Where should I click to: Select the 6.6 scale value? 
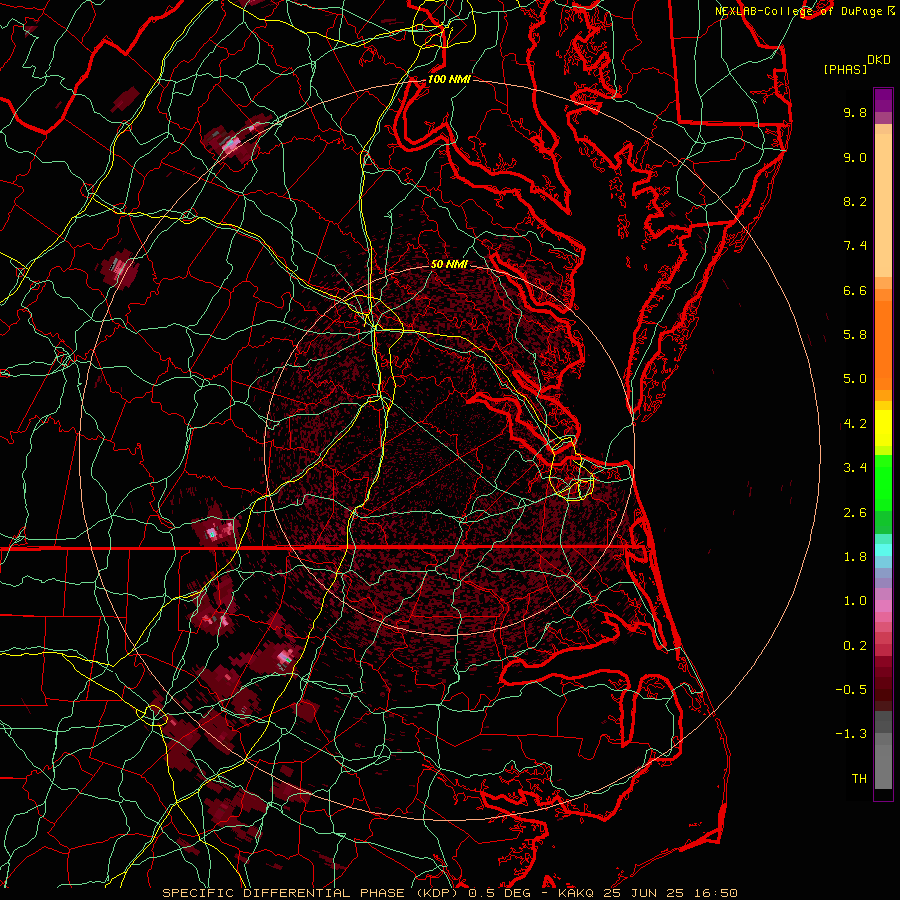click(855, 290)
